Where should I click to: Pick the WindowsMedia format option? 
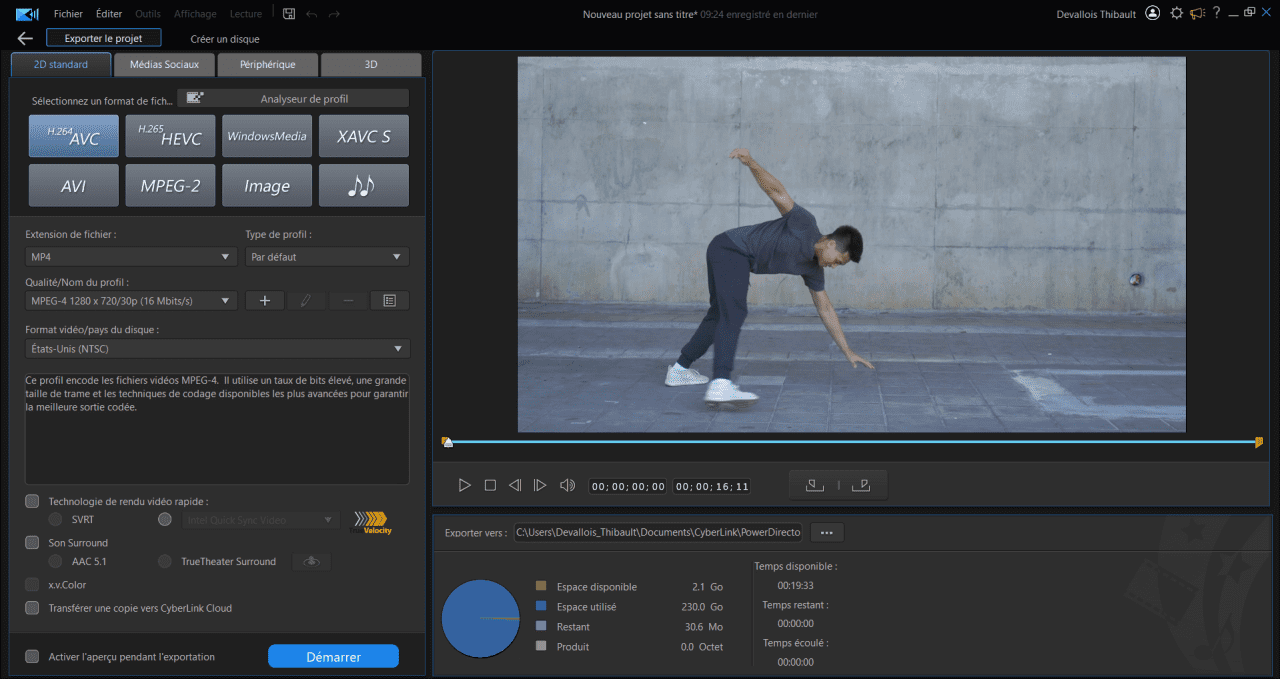point(267,135)
